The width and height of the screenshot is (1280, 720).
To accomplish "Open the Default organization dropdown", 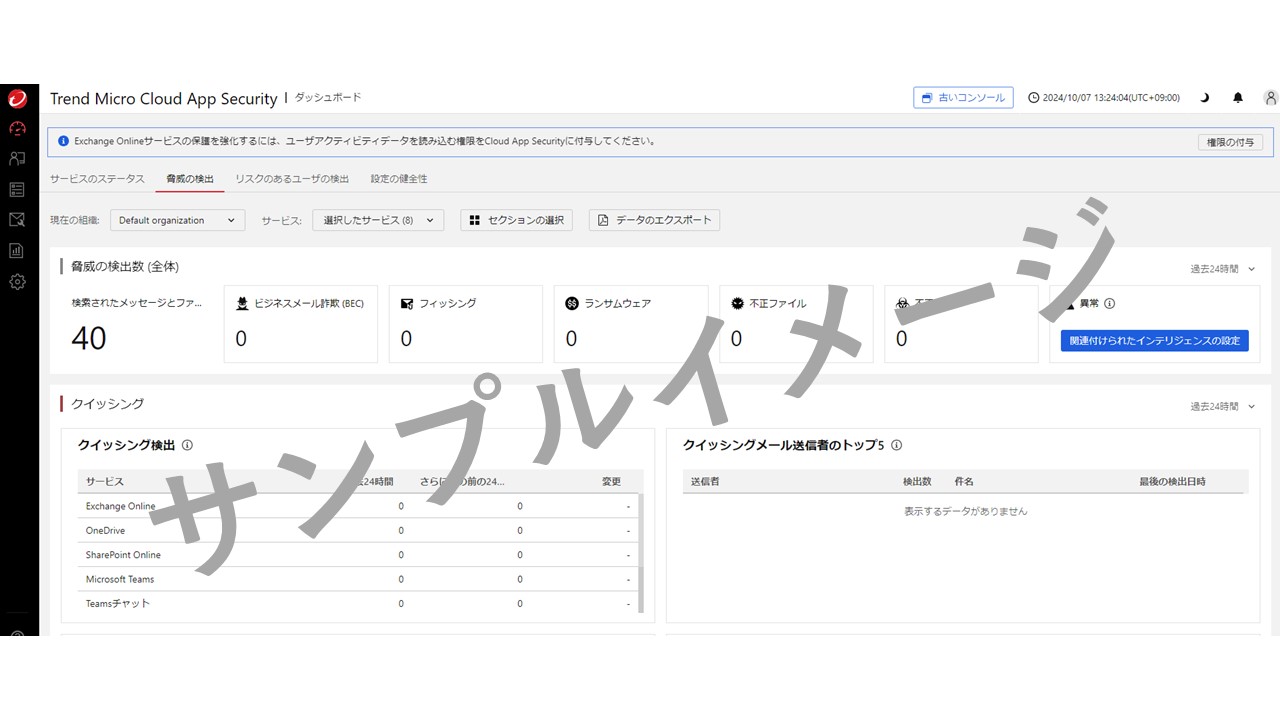I will (177, 220).
